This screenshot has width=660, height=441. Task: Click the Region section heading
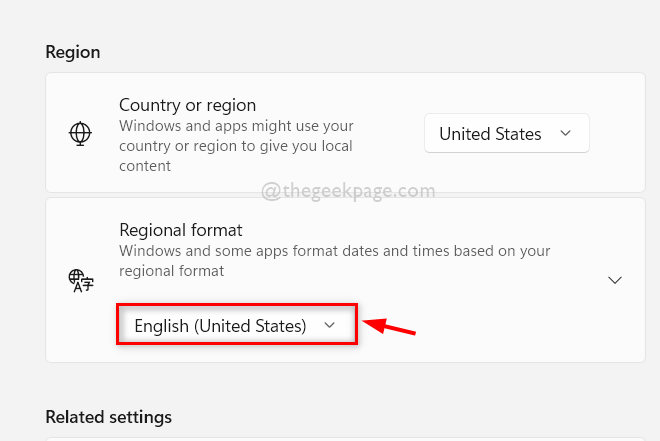72,52
